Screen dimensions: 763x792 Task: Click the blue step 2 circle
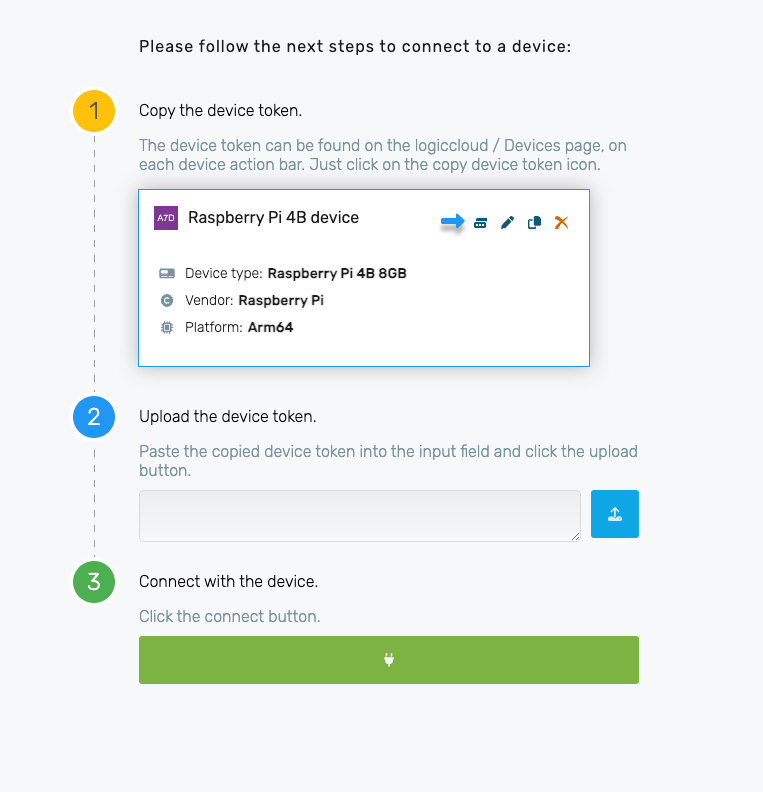[94, 416]
